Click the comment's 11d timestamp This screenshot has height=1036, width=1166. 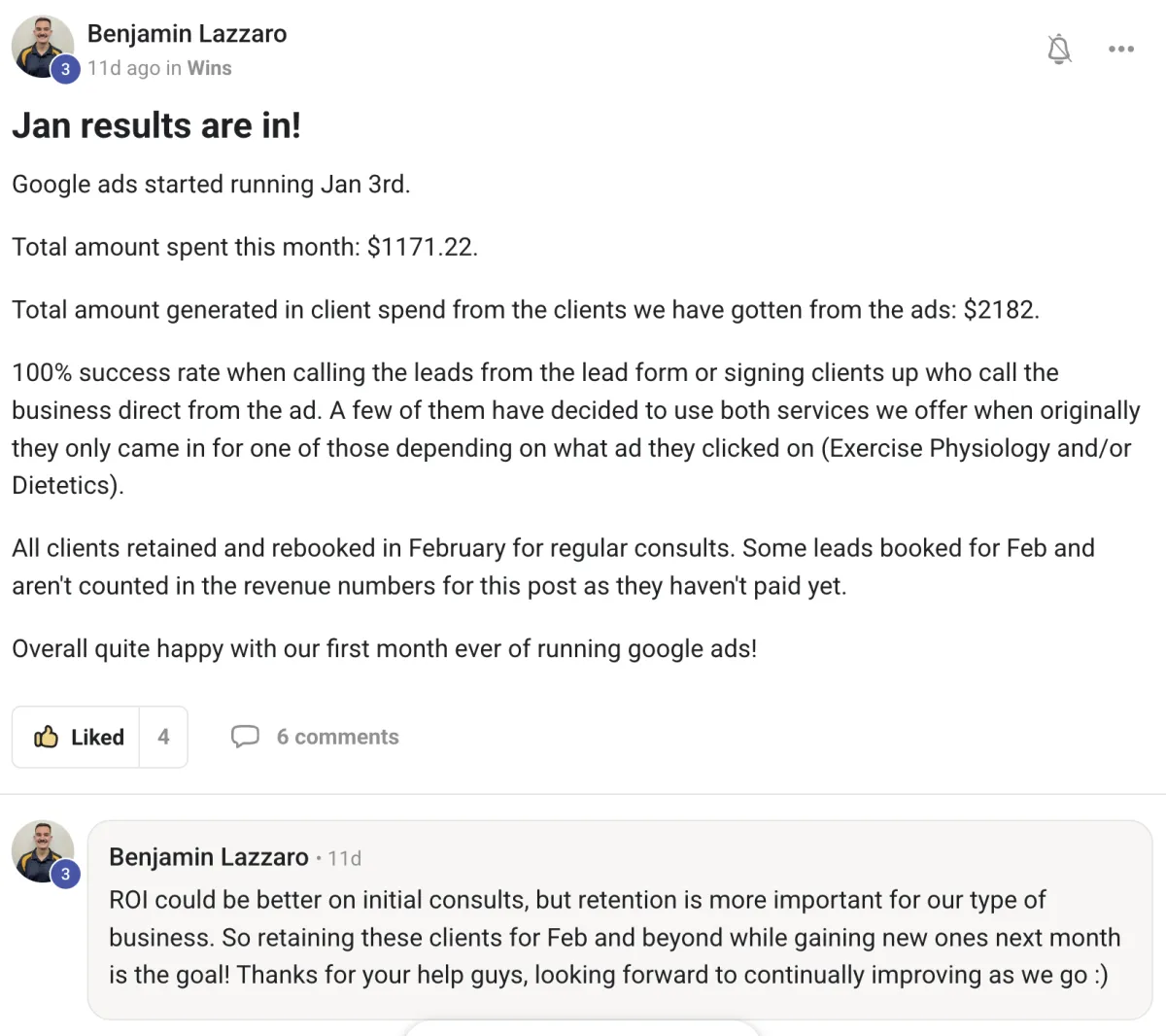(x=345, y=858)
